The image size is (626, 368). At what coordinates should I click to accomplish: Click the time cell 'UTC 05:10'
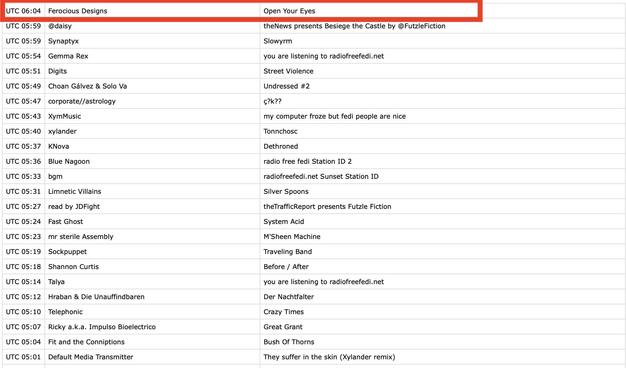pyautogui.click(x=23, y=312)
